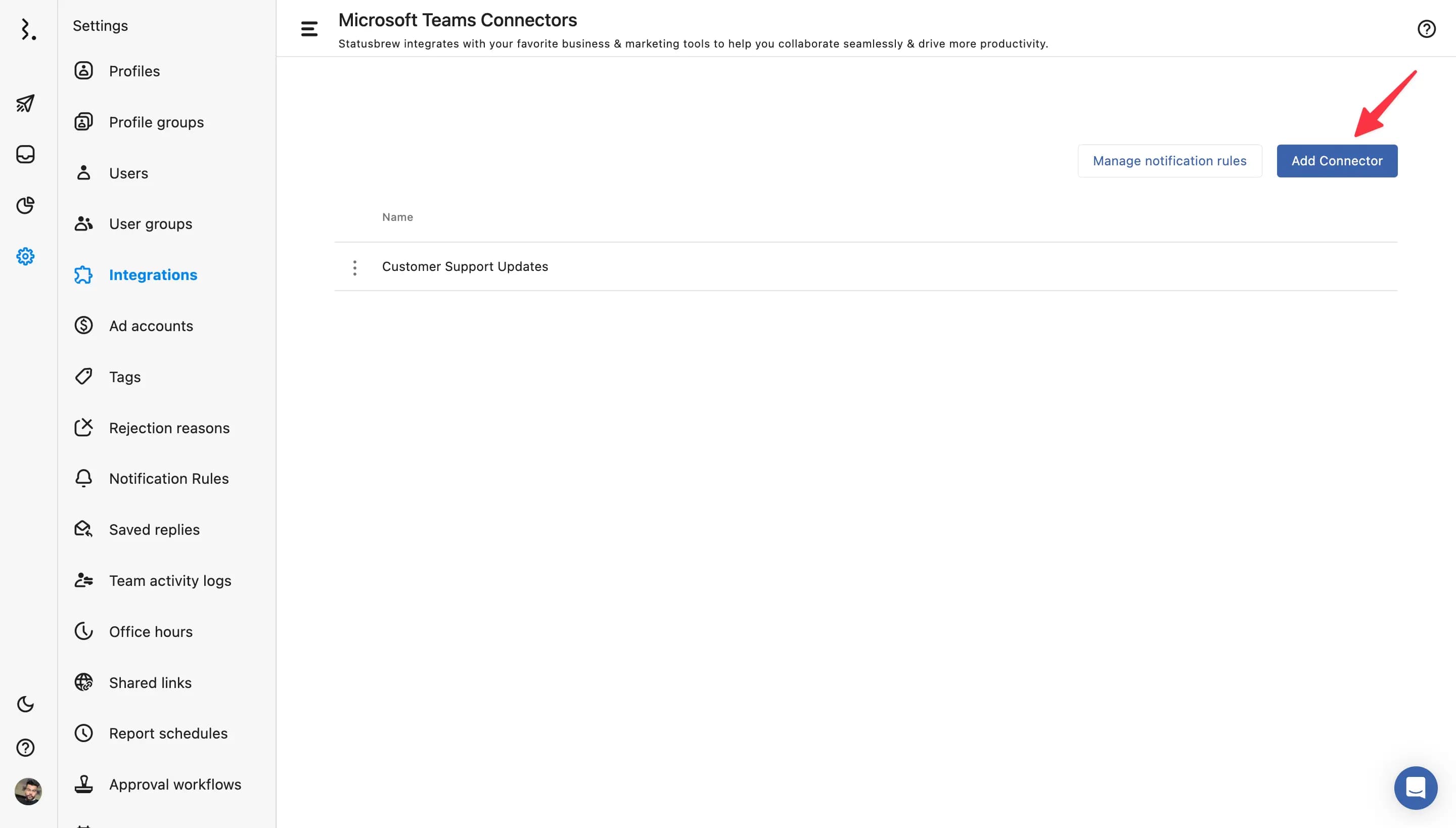The width and height of the screenshot is (1456, 828).
Task: Open the Reports pie chart icon
Action: coord(25,205)
